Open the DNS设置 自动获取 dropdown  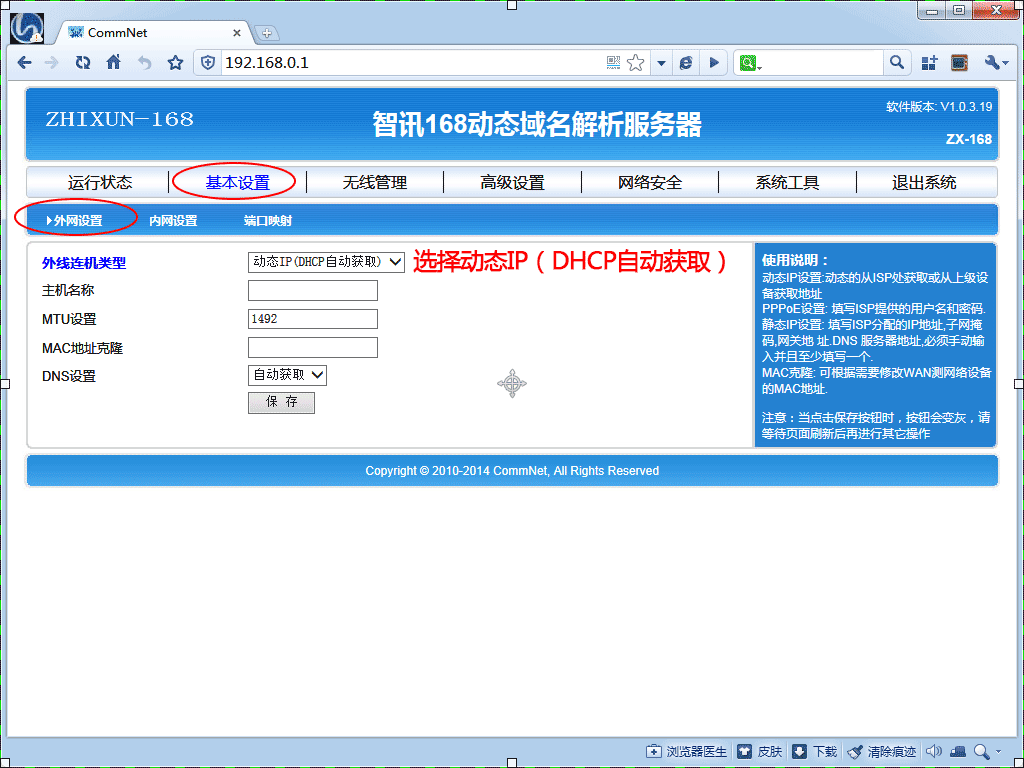[x=287, y=375]
